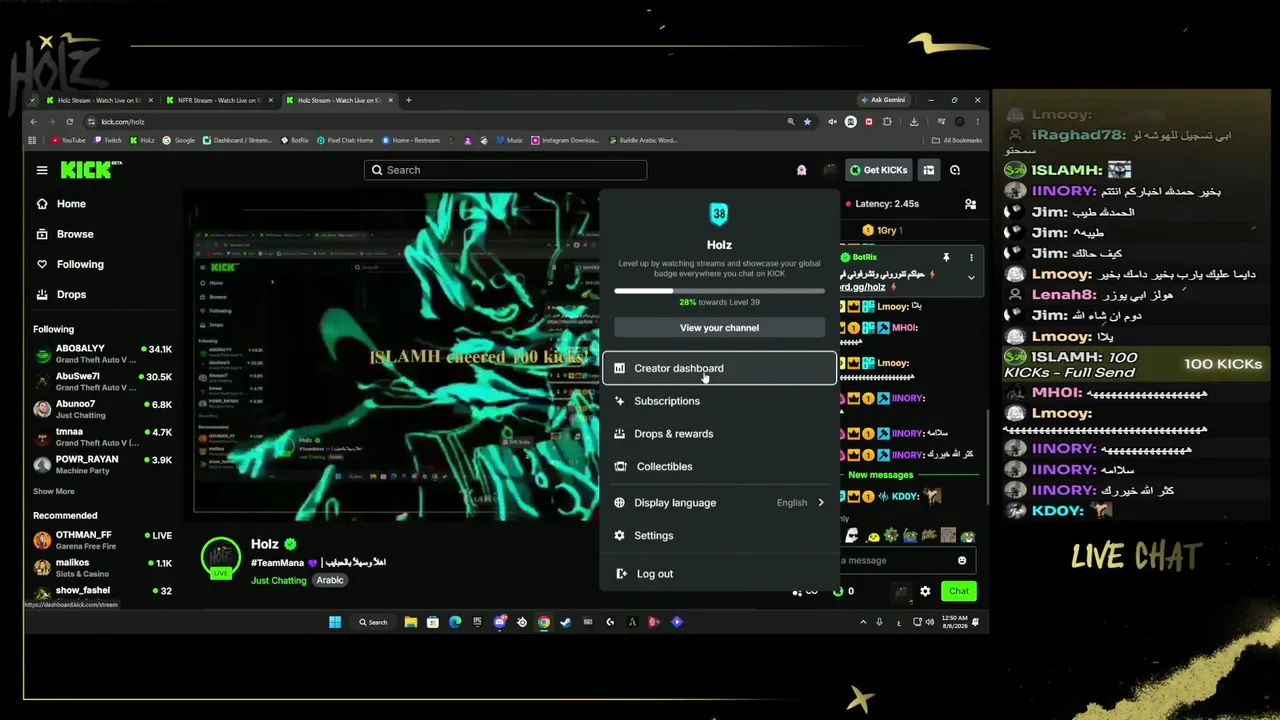Click the Chrome extensions puzzle icon
Image resolution: width=1280 pixels, height=720 pixels.
click(x=887, y=122)
